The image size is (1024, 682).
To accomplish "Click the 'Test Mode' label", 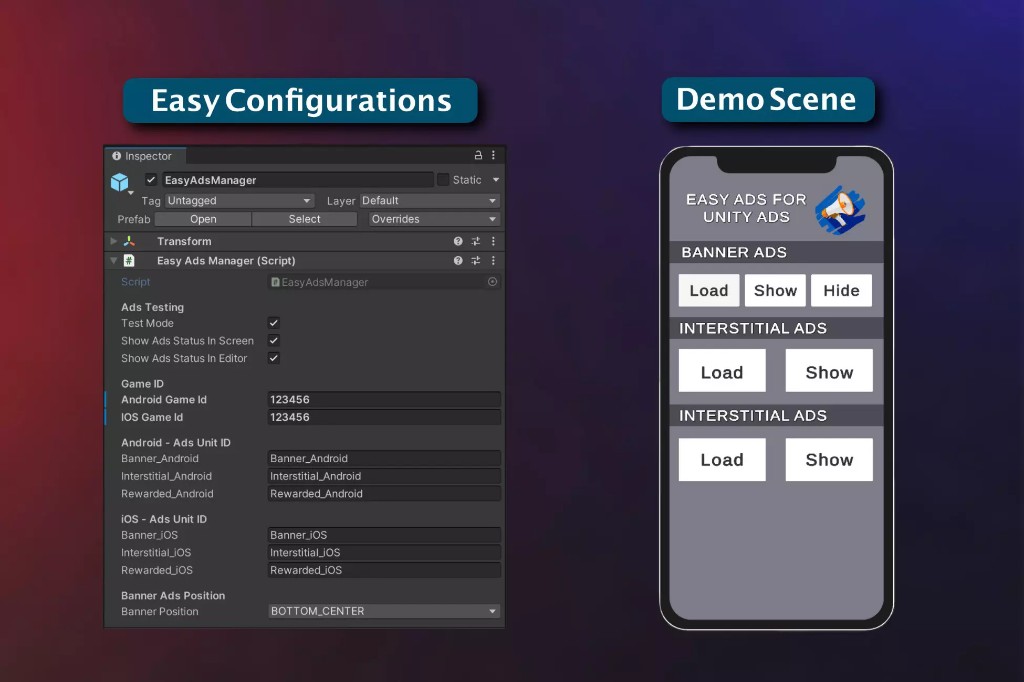I will click(x=148, y=323).
